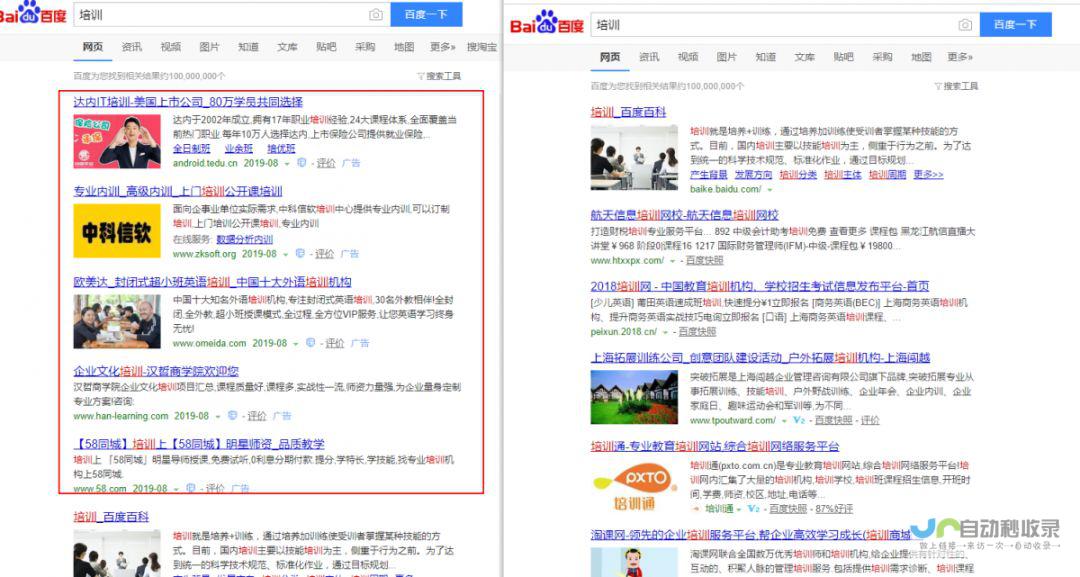Screen dimensions: 1080x577
Task: Click 评价 next to android.tedu.cn
Action: pos(326,163)
